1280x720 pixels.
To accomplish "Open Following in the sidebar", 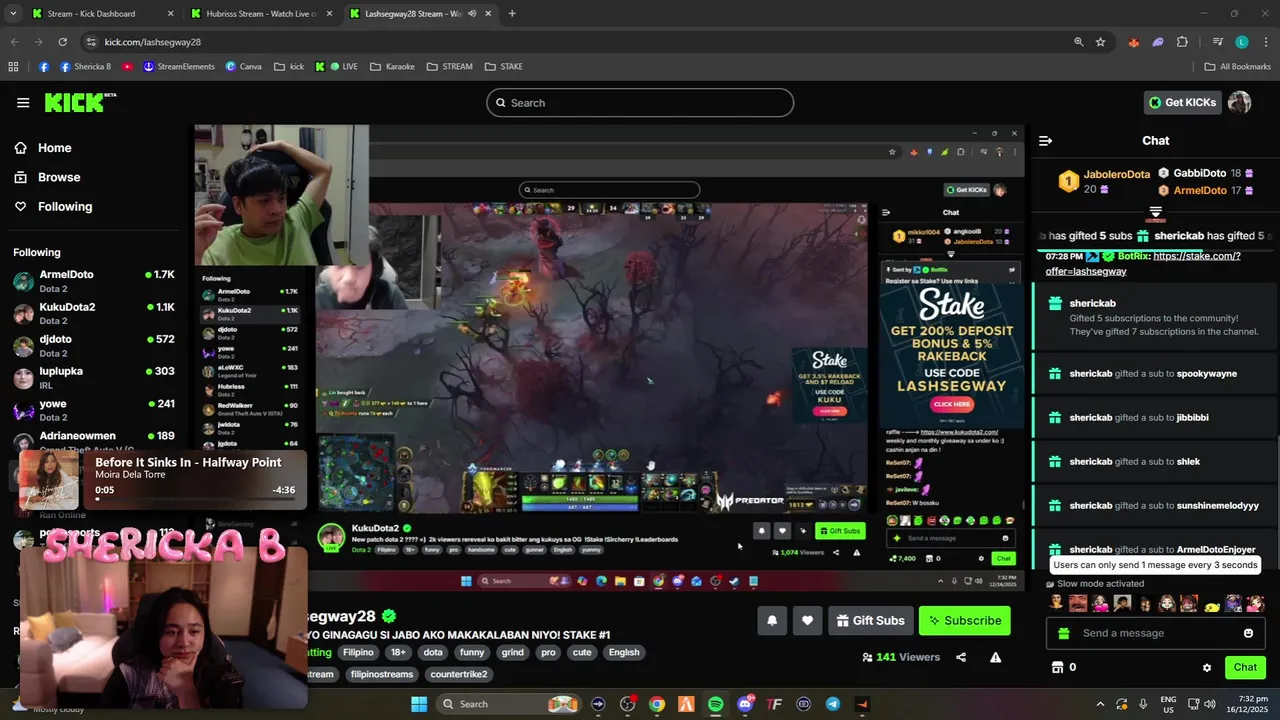I will pos(53,207).
